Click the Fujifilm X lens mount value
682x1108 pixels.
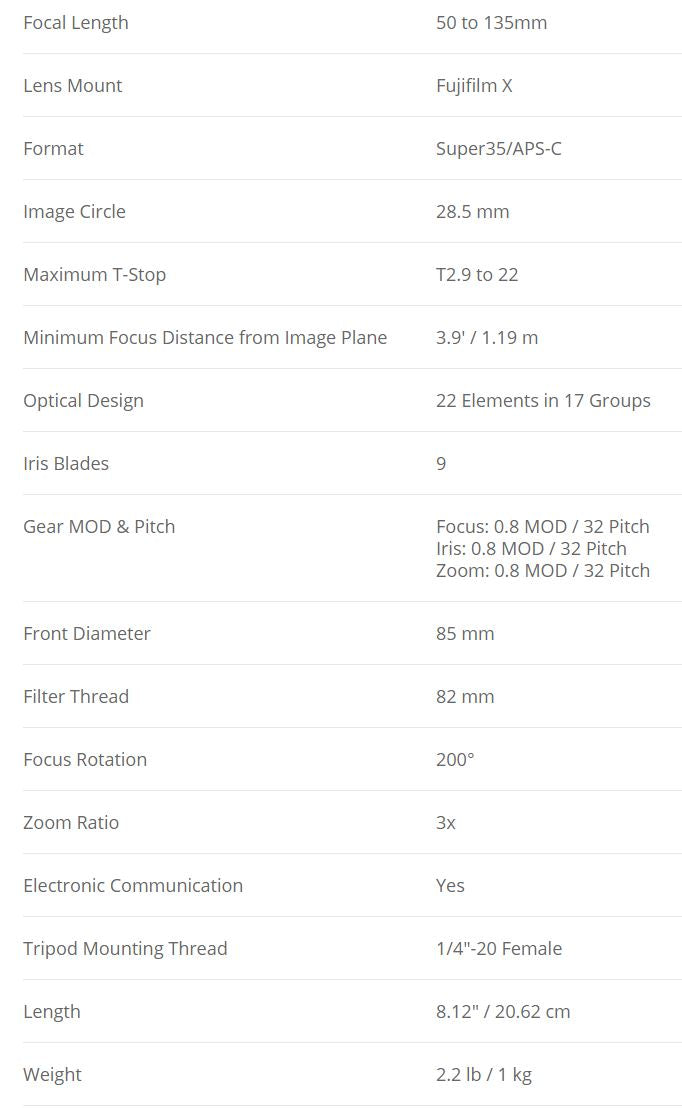coord(474,86)
